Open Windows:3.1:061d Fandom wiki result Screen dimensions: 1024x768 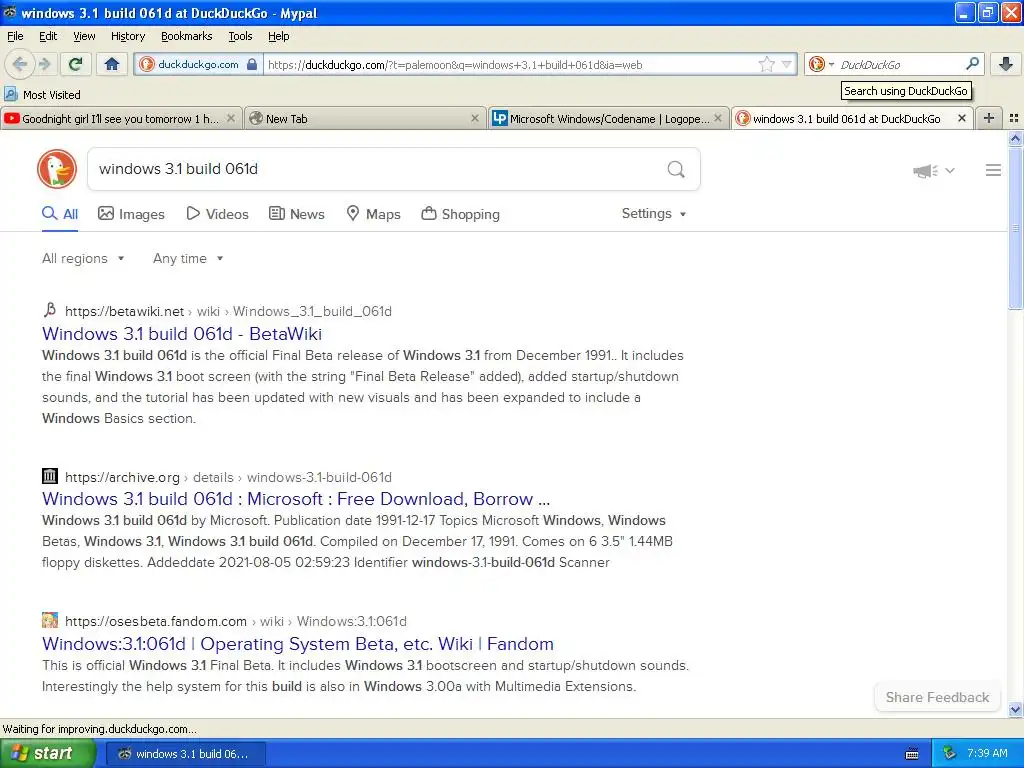(x=298, y=644)
